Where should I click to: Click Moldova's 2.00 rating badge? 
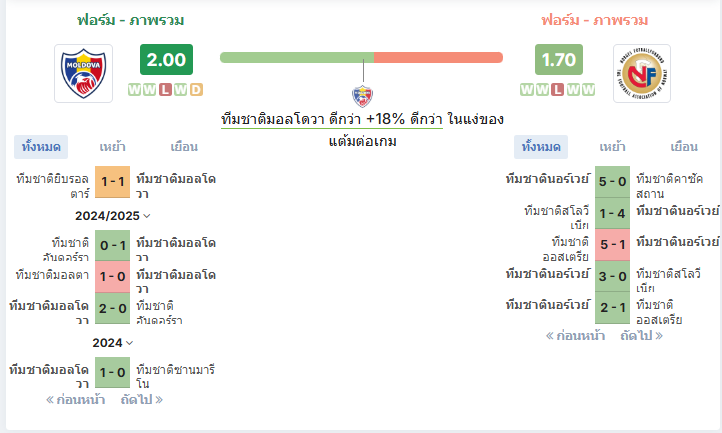point(166,59)
